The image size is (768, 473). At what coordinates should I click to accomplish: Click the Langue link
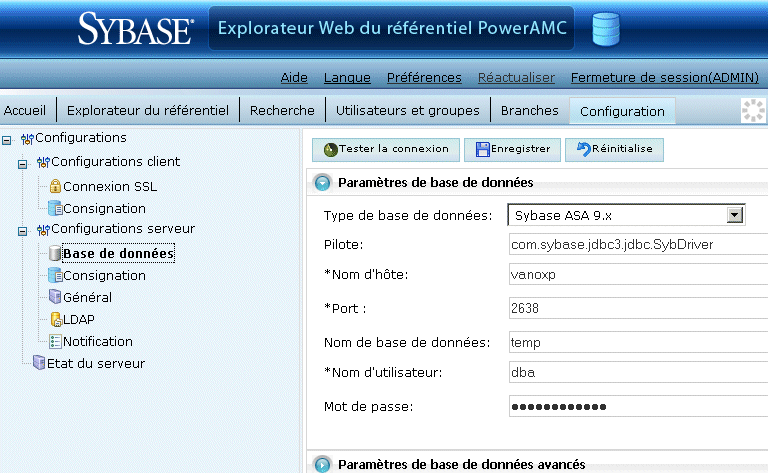[347, 77]
